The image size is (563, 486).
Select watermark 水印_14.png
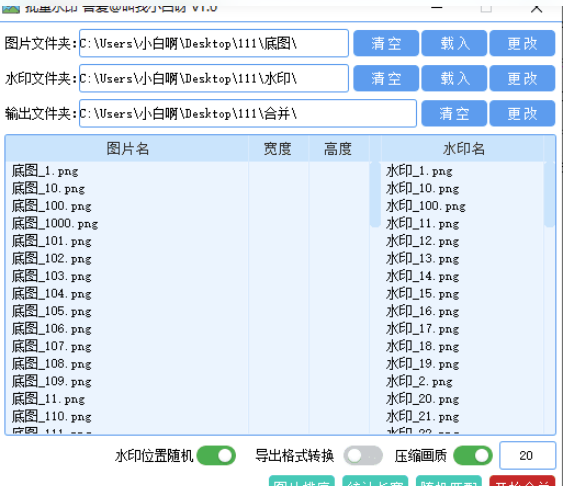click(463, 276)
